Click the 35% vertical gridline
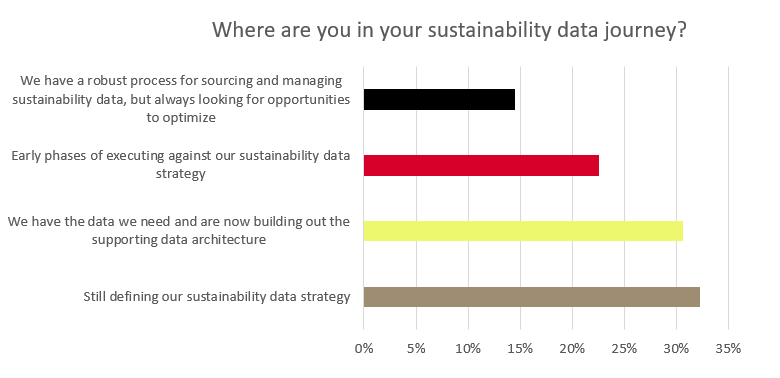 click(729, 197)
